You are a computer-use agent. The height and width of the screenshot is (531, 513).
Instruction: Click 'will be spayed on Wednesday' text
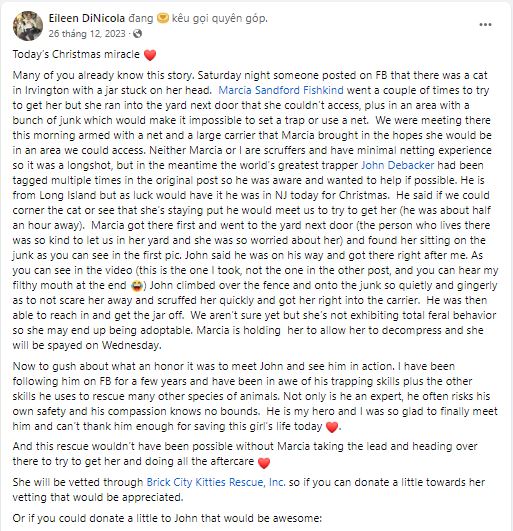[87, 345]
